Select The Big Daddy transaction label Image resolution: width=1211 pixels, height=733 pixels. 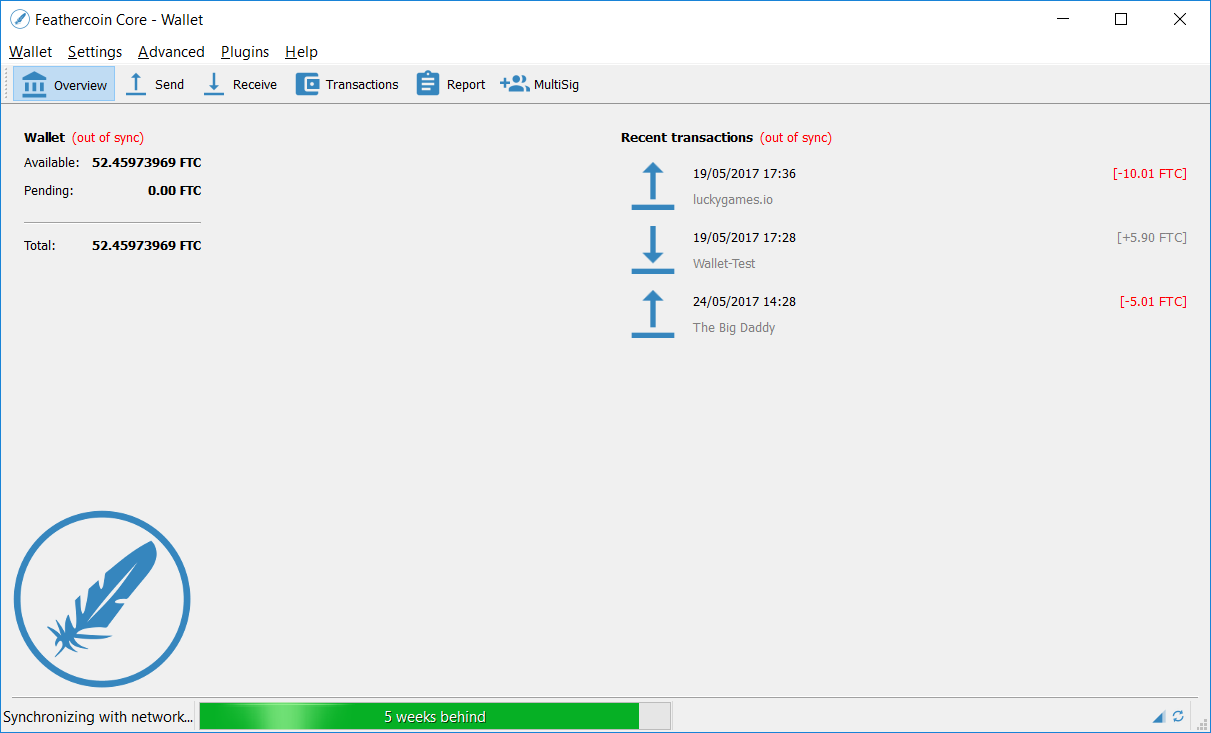pos(734,328)
